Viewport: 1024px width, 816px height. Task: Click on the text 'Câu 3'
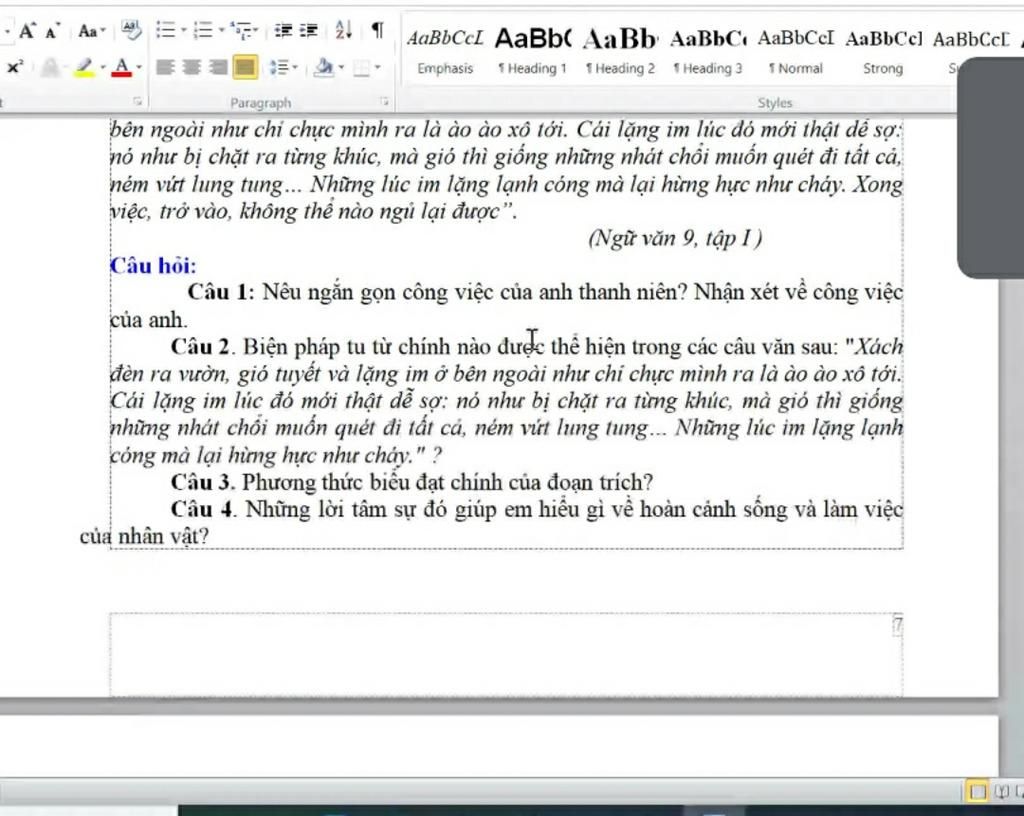pos(202,482)
